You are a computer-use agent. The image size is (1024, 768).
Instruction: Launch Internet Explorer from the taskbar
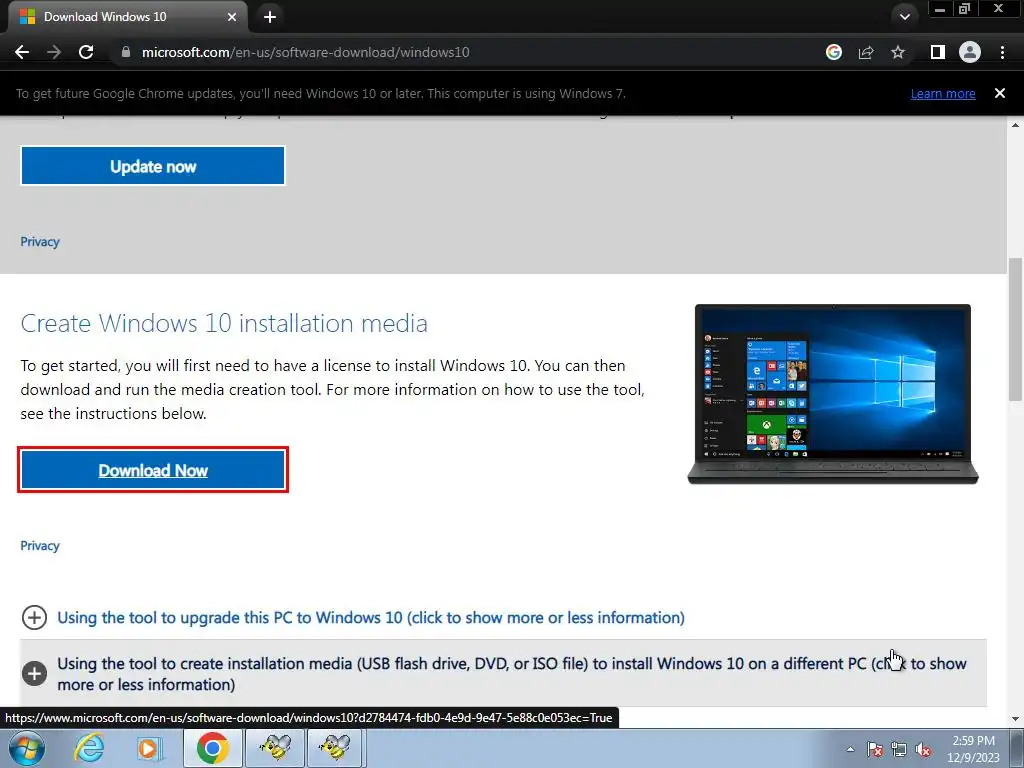pos(88,748)
